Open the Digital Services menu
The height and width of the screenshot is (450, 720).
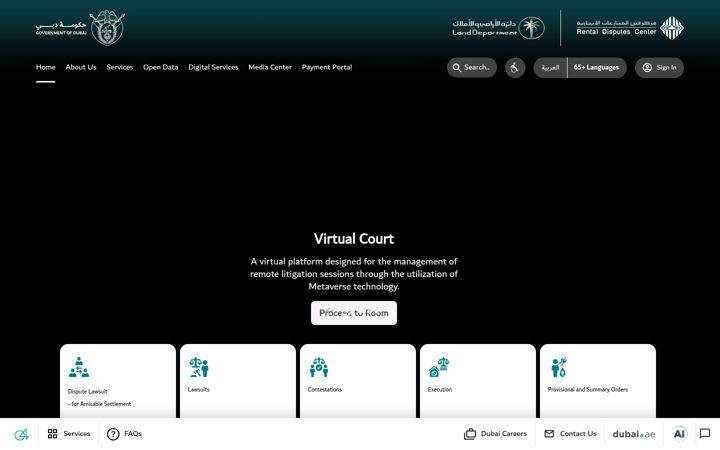pos(213,67)
